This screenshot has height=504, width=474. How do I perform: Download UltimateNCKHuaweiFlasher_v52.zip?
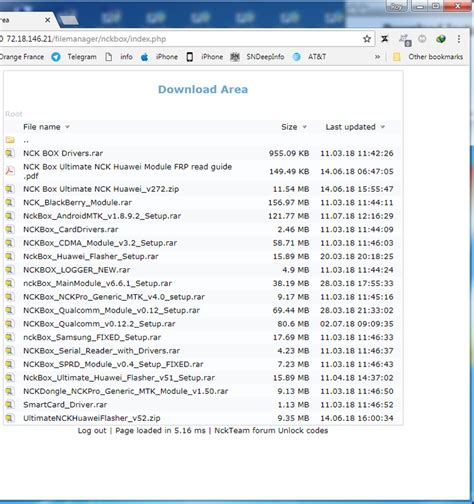point(92,418)
